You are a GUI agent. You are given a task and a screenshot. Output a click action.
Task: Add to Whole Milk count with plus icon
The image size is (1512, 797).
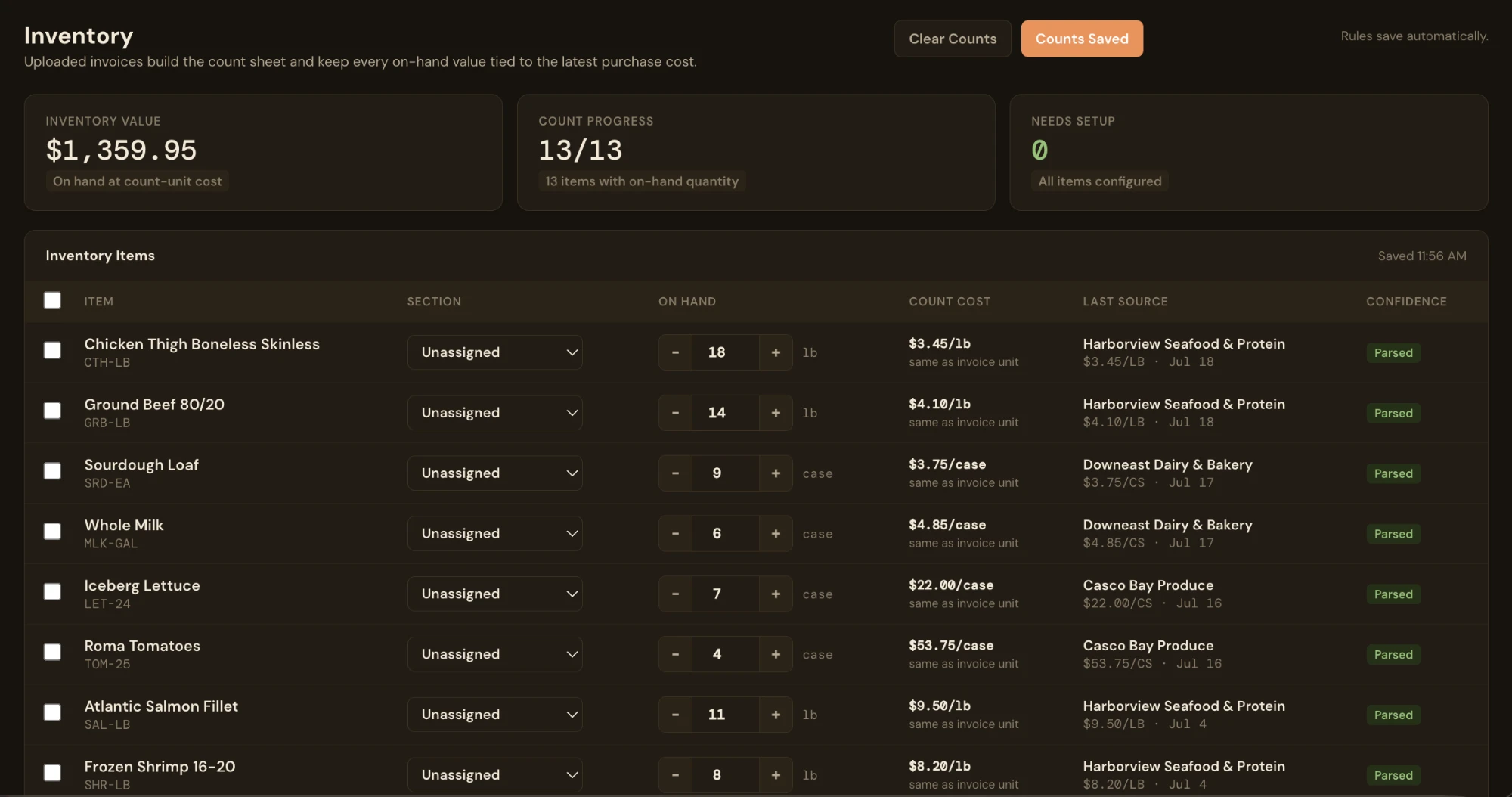point(776,534)
